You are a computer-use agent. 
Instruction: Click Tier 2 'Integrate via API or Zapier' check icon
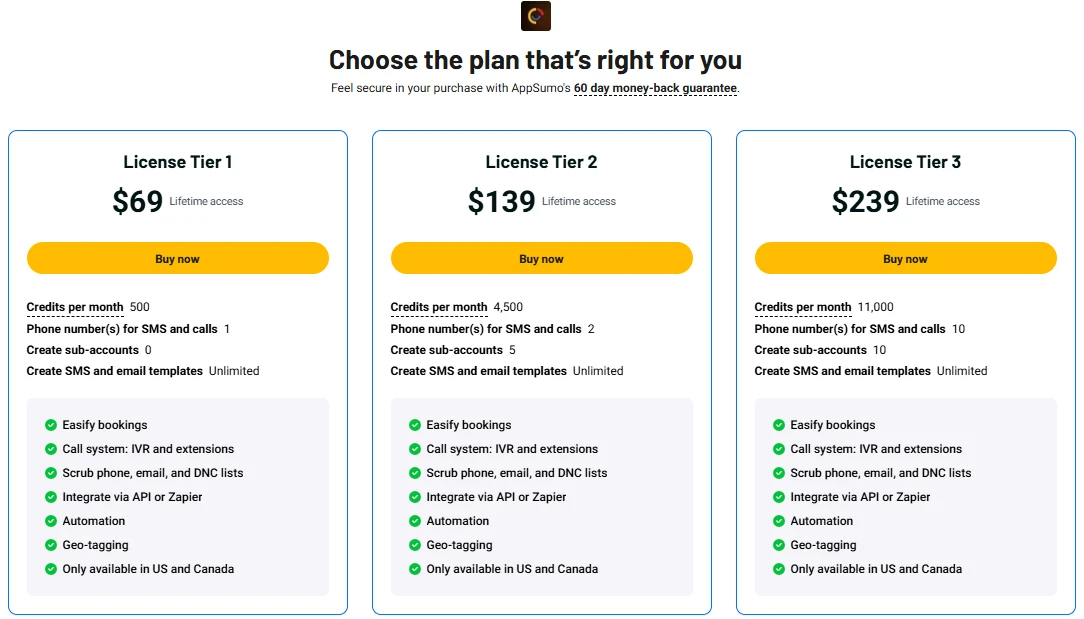(415, 497)
